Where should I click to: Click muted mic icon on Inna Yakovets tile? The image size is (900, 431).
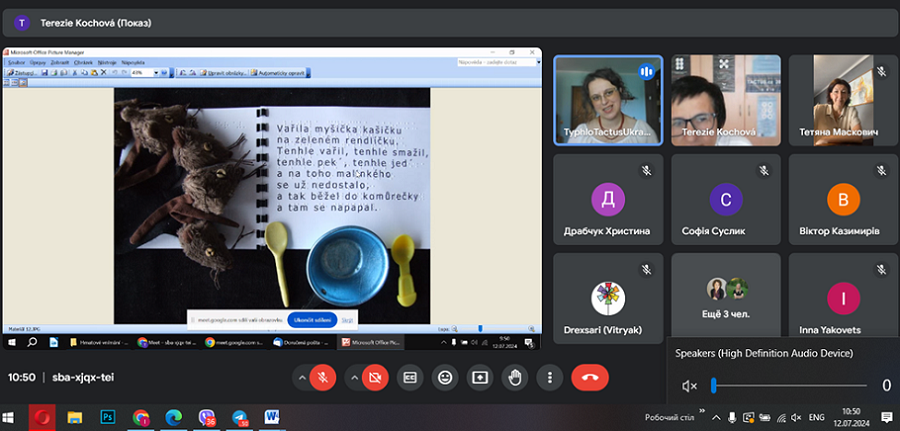[x=881, y=269]
